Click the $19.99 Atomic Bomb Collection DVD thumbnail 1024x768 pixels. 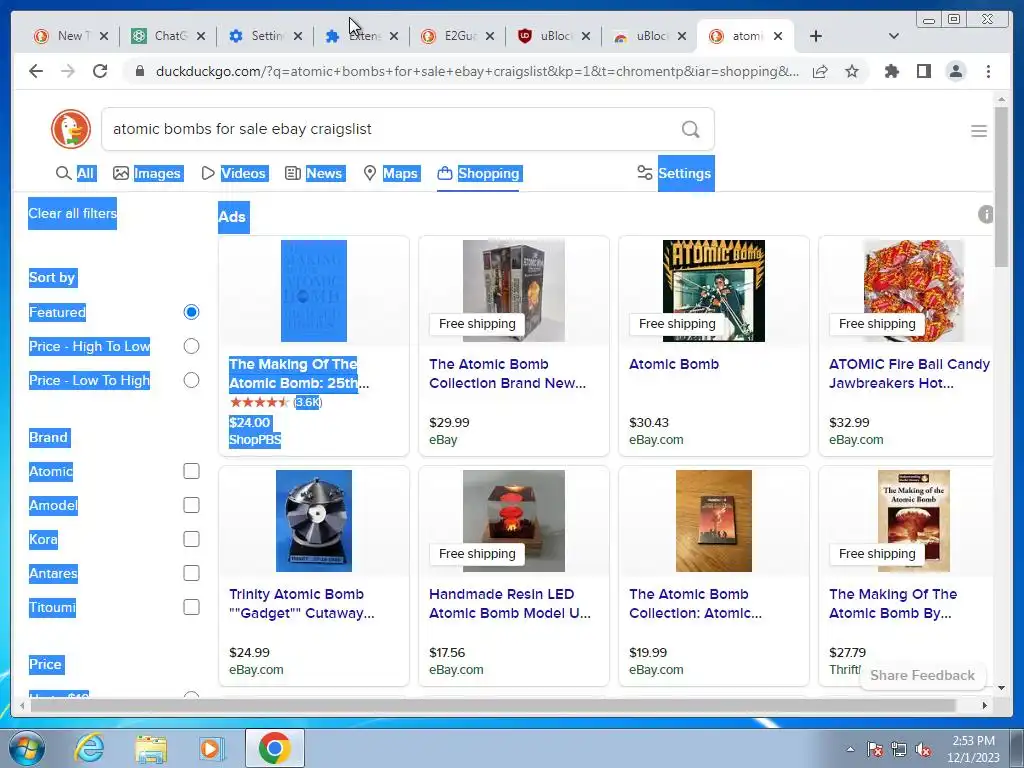pyautogui.click(x=714, y=520)
